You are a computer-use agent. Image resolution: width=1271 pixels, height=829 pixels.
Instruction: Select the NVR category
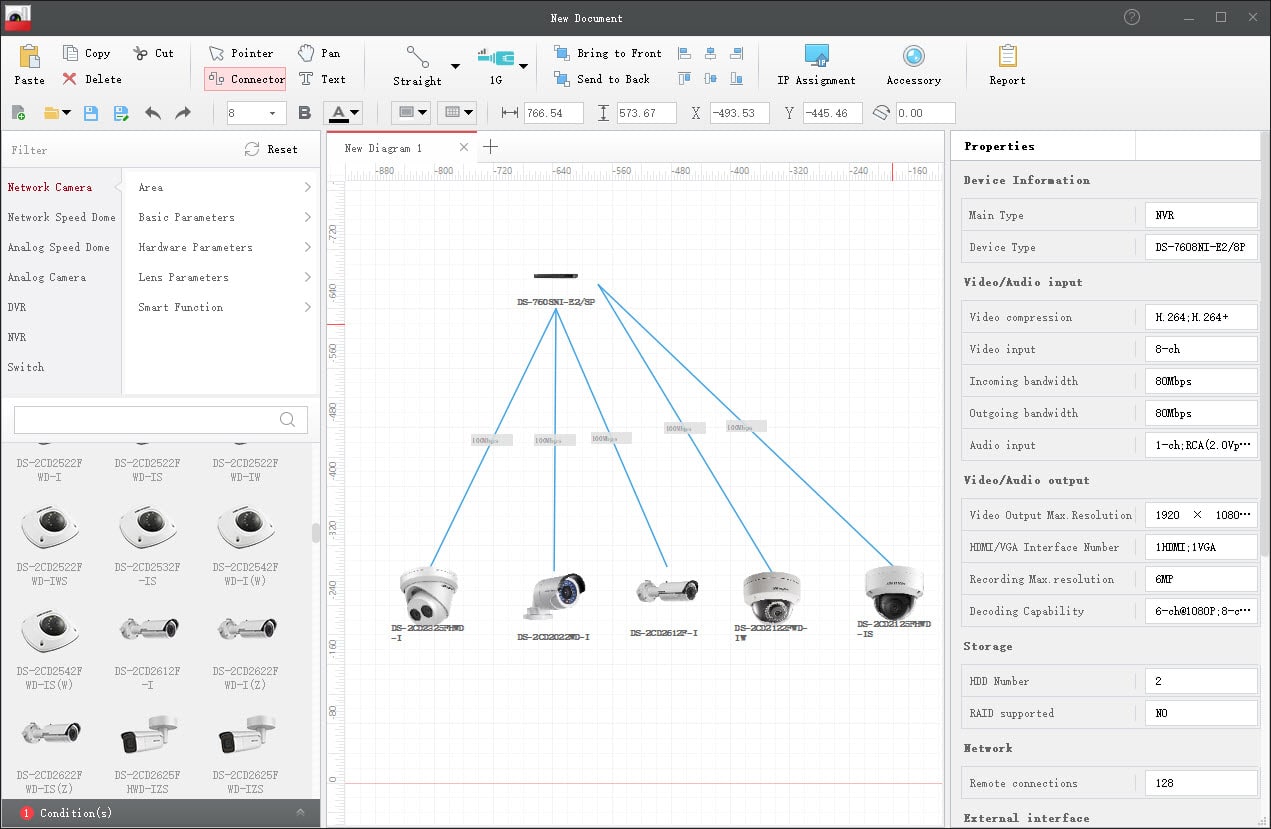16,337
